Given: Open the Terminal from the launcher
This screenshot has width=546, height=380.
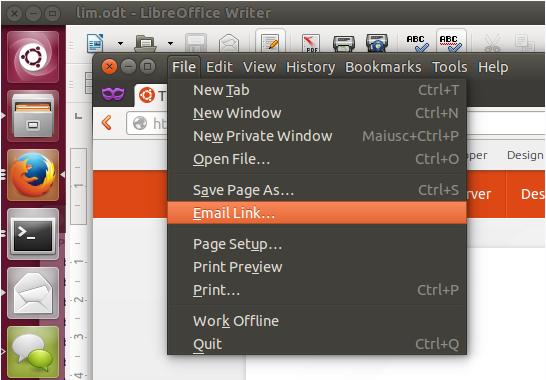Looking at the screenshot, I should (33, 234).
